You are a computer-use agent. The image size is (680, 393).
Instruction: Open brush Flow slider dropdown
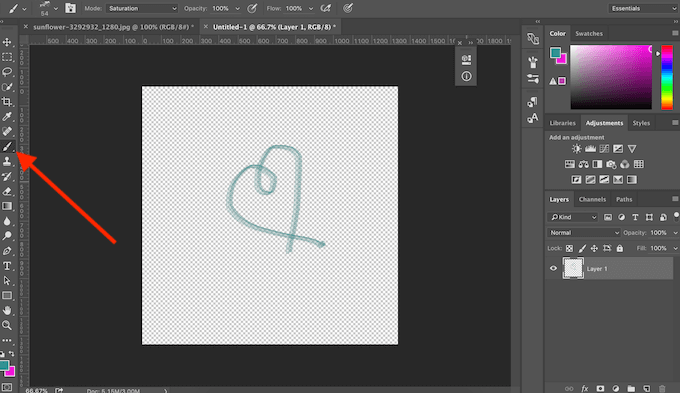coord(311,8)
